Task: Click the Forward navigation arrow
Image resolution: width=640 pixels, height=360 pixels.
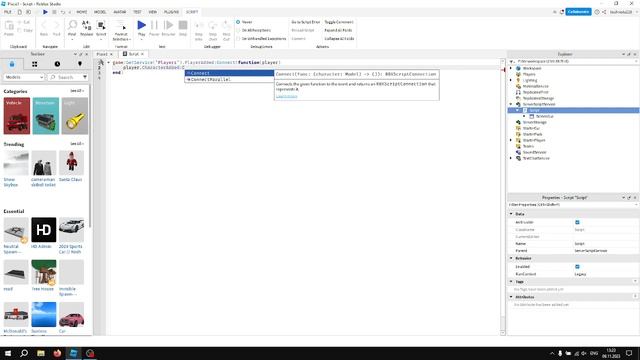Action: pos(56,26)
